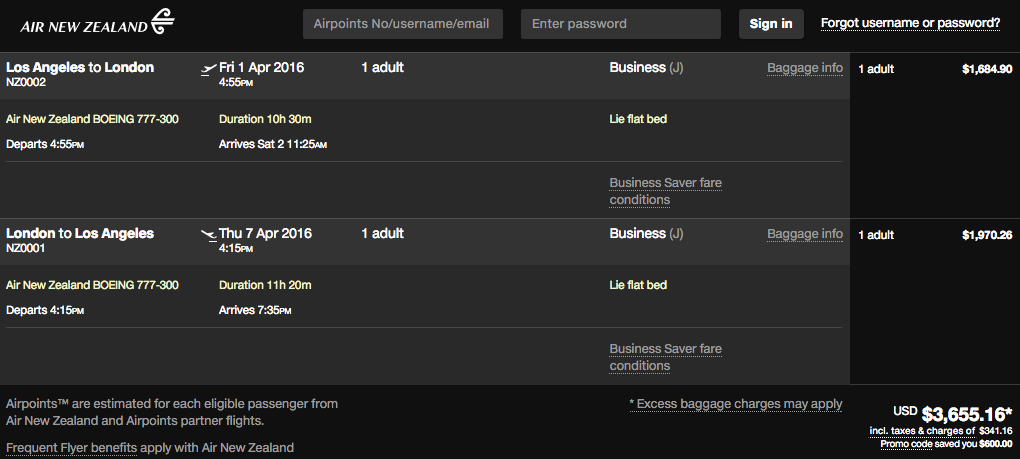View Business Saver fare conditions for flight NZ0002
The width and height of the screenshot is (1020, 459).
click(x=665, y=191)
